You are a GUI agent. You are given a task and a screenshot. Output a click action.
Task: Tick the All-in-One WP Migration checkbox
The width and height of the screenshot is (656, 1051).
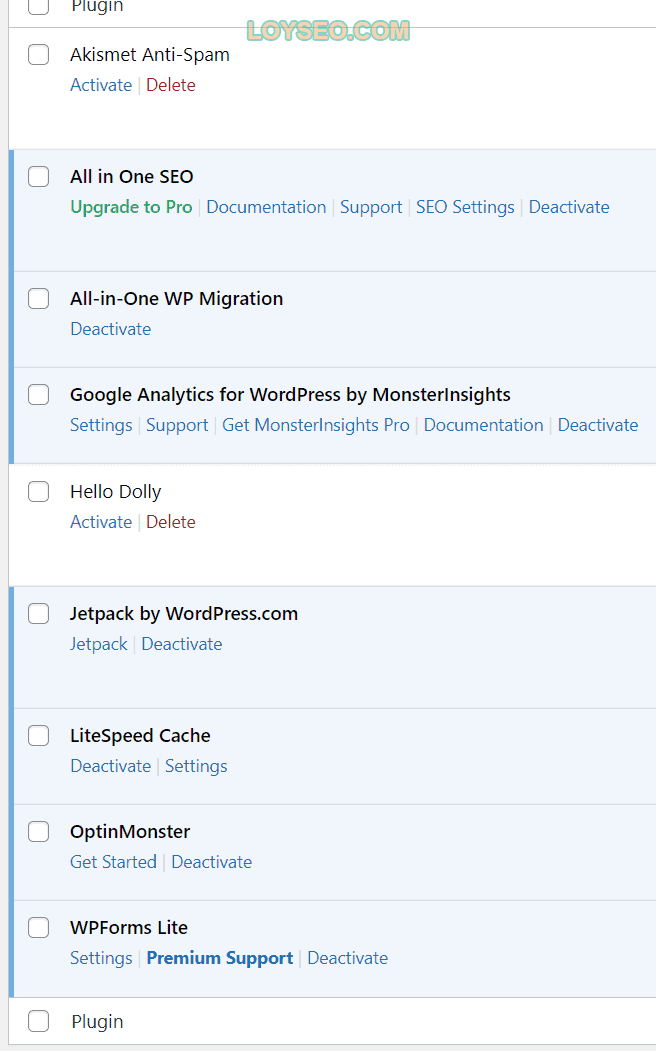click(x=38, y=298)
